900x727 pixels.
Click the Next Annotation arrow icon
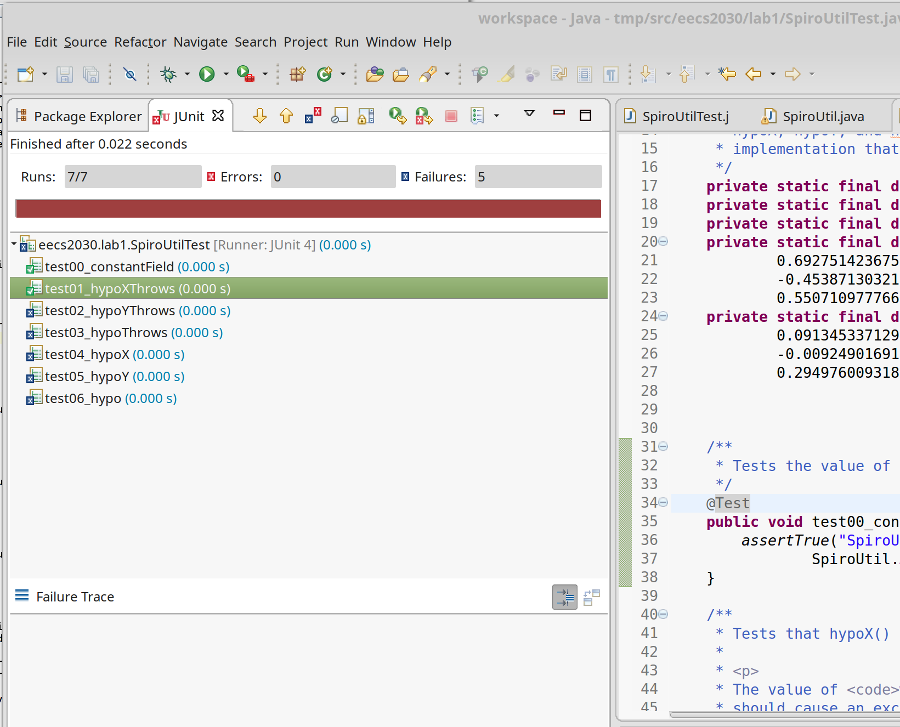click(648, 74)
